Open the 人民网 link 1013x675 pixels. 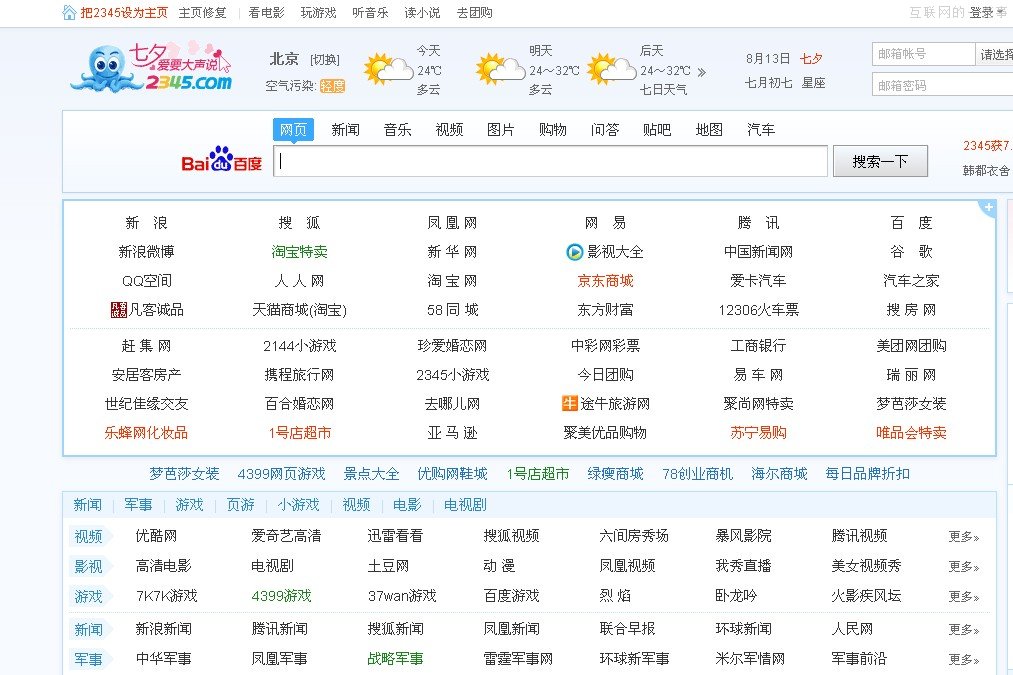pos(852,629)
